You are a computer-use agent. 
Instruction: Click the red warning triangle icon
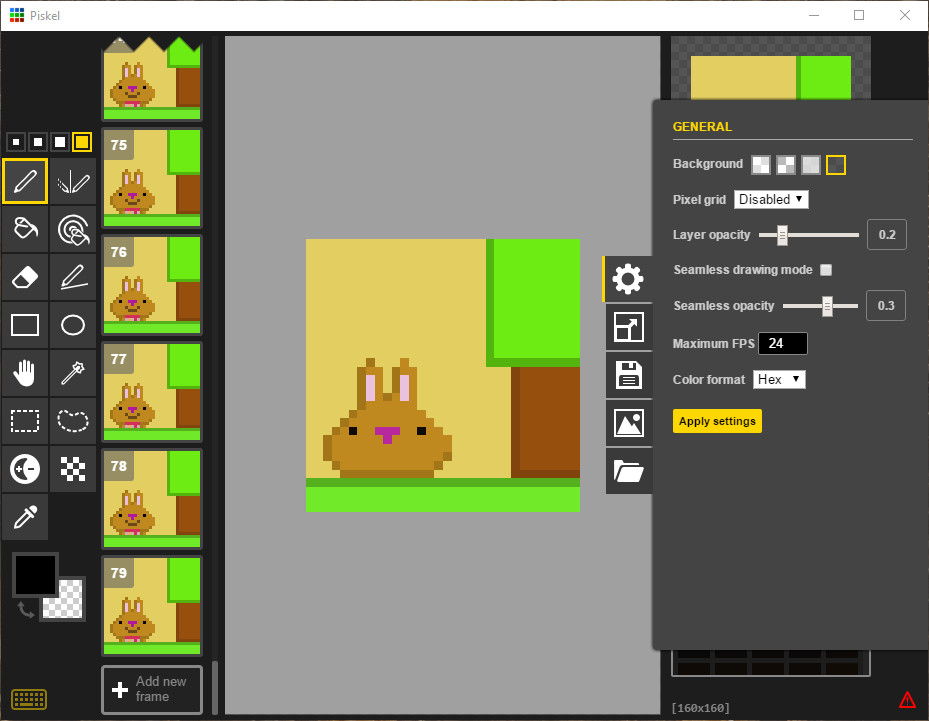tap(907, 700)
